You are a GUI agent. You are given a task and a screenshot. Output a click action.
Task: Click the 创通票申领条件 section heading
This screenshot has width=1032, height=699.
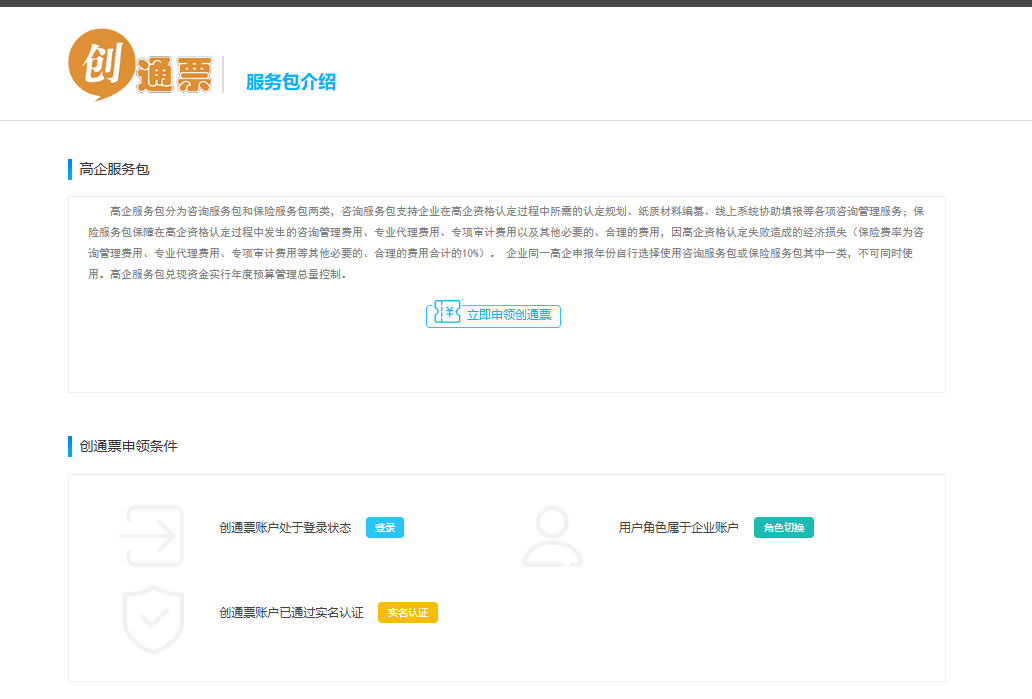[x=128, y=446]
